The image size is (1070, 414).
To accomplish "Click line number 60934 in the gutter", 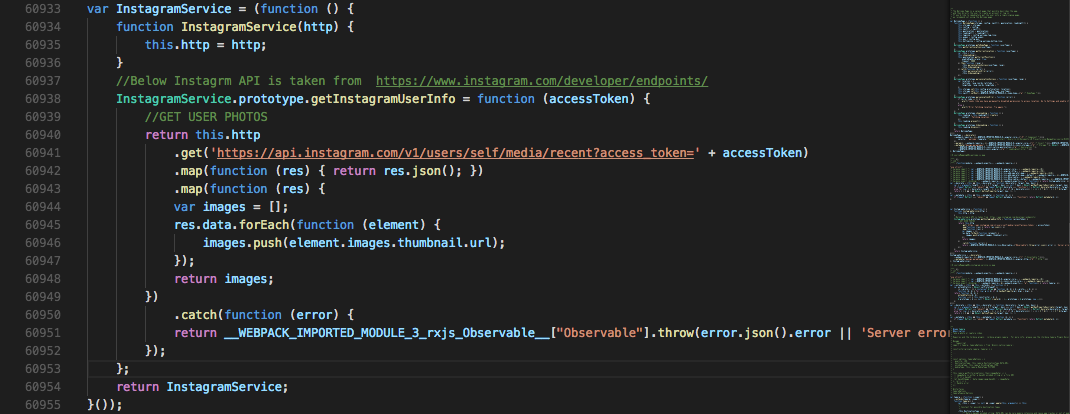I will (43, 27).
